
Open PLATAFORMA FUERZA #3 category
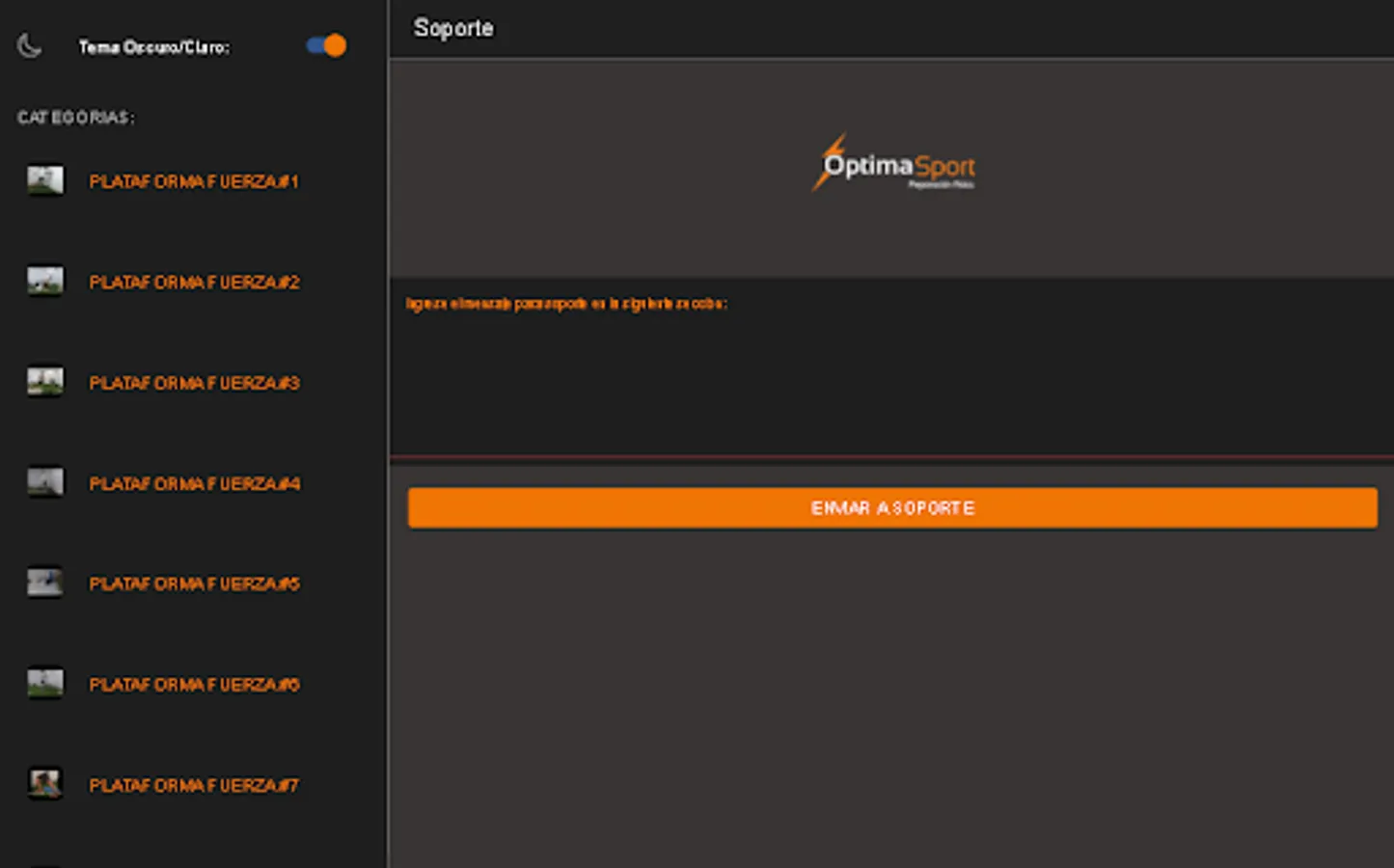click(x=194, y=383)
